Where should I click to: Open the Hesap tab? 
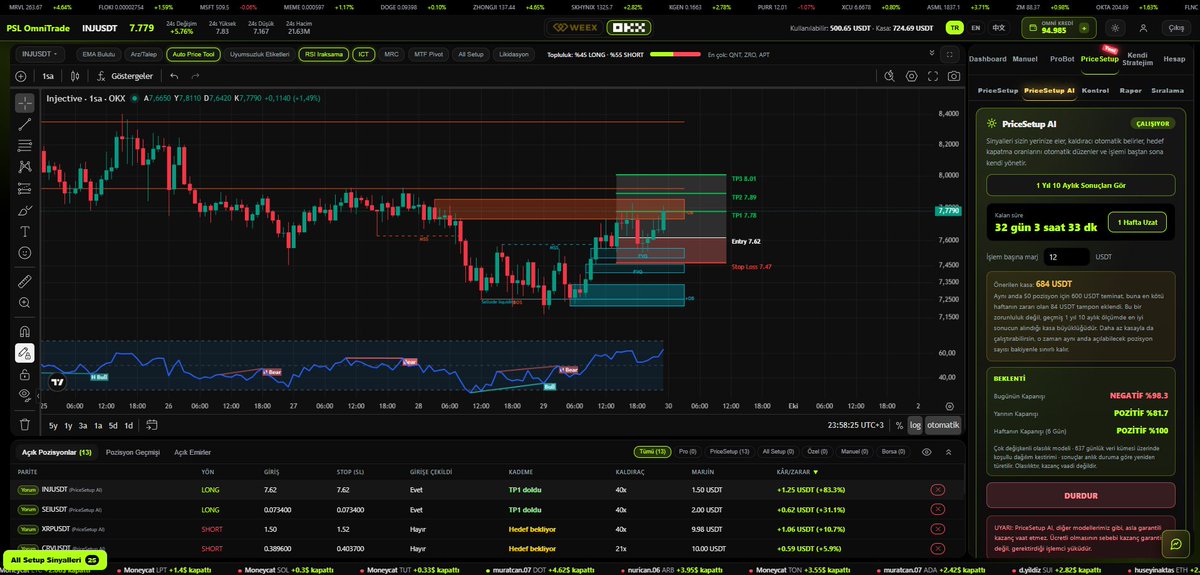click(1174, 59)
